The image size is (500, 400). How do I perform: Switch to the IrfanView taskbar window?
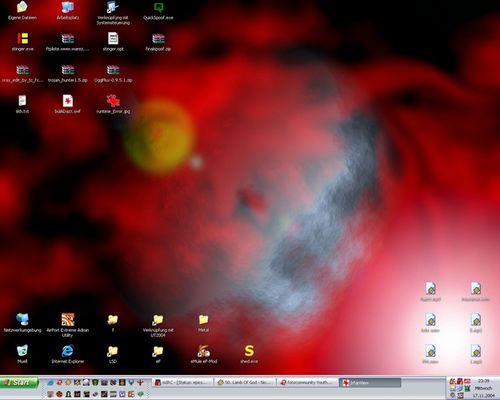point(370,382)
